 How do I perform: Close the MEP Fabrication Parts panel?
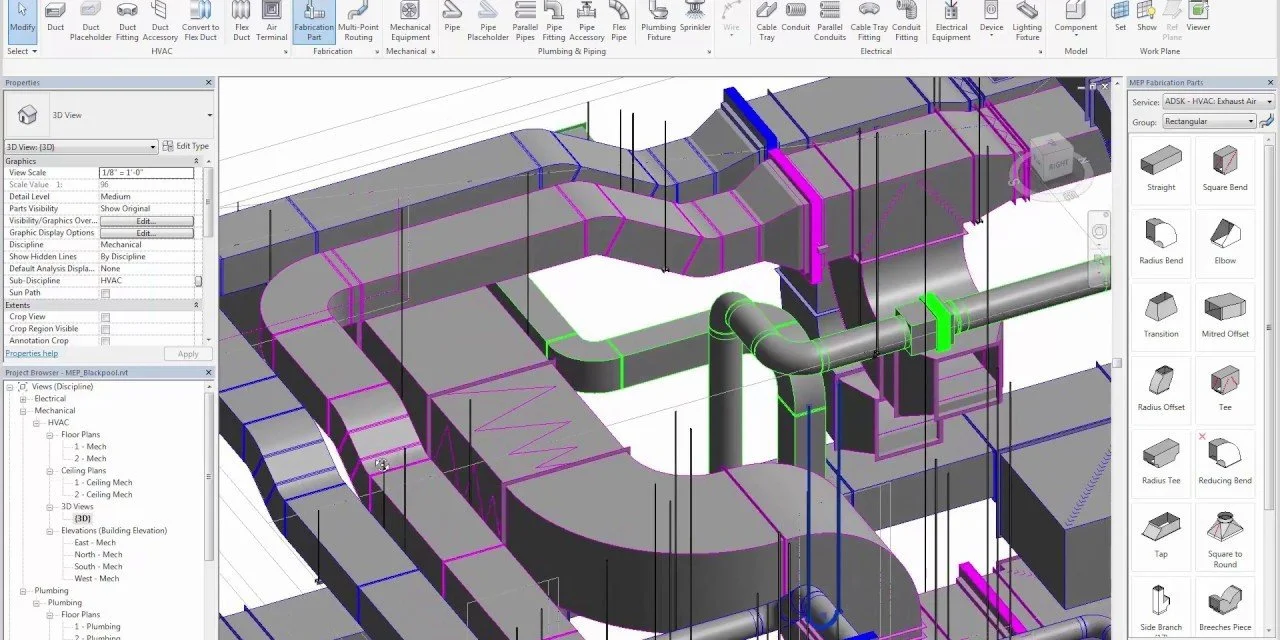(1271, 82)
